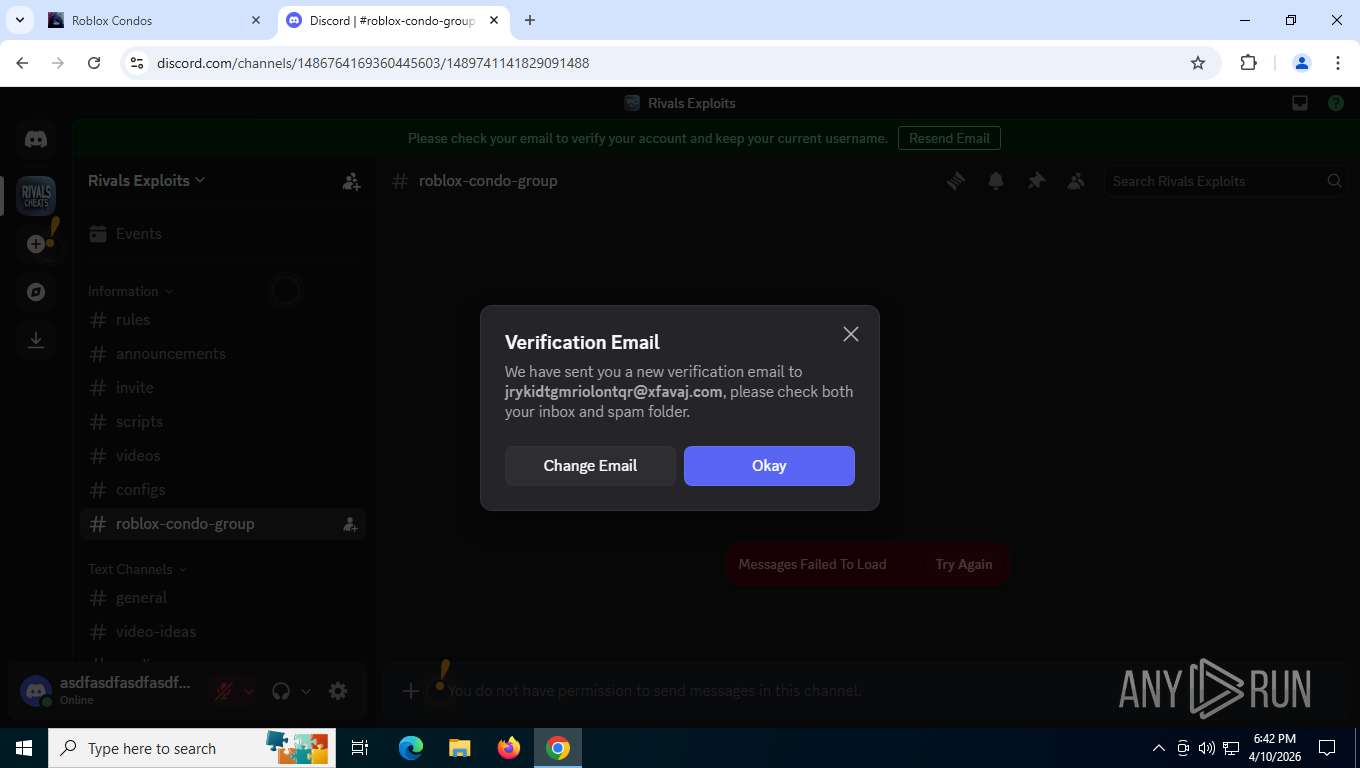Image resolution: width=1360 pixels, height=768 pixels.
Task: Open headphones output options dropdown arrow
Action: click(306, 691)
